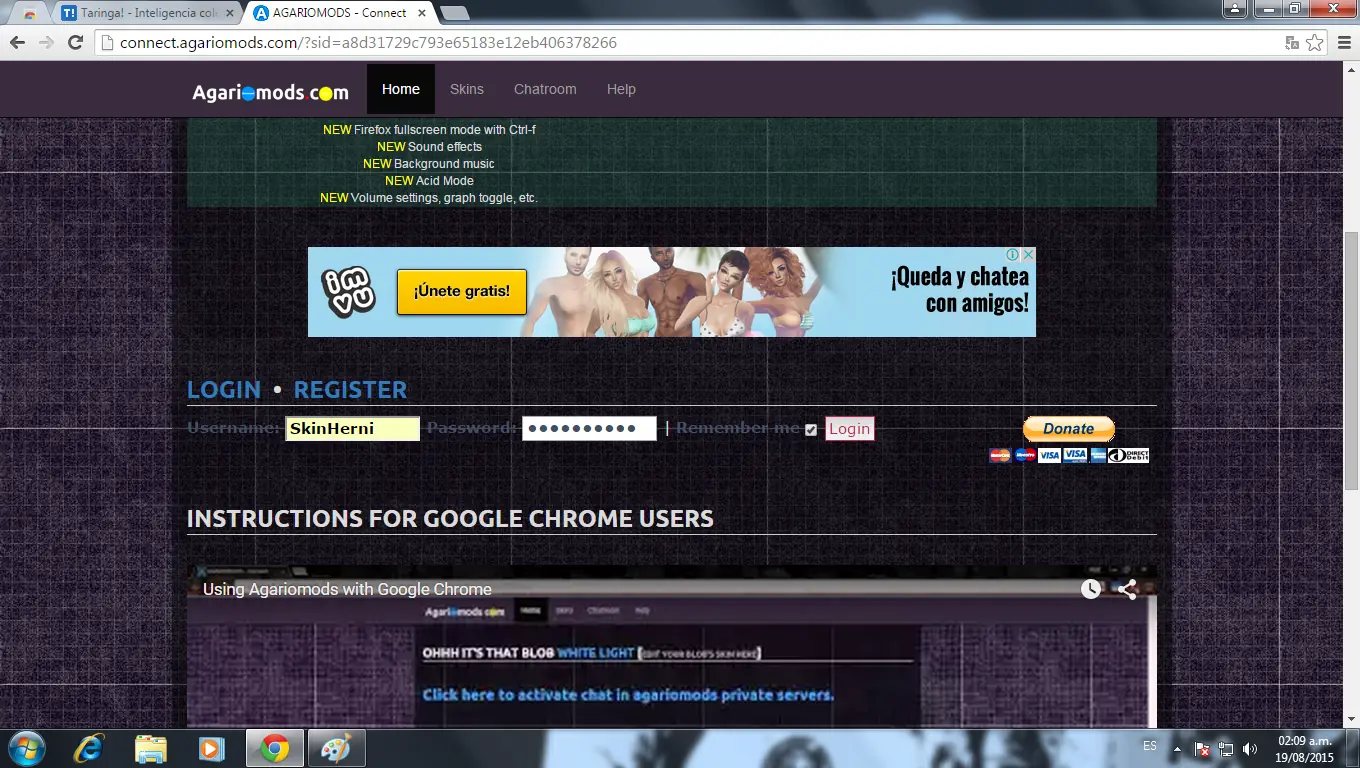This screenshot has height=768, width=1360.
Task: Open the taskbar clock and date
Action: 1305,749
